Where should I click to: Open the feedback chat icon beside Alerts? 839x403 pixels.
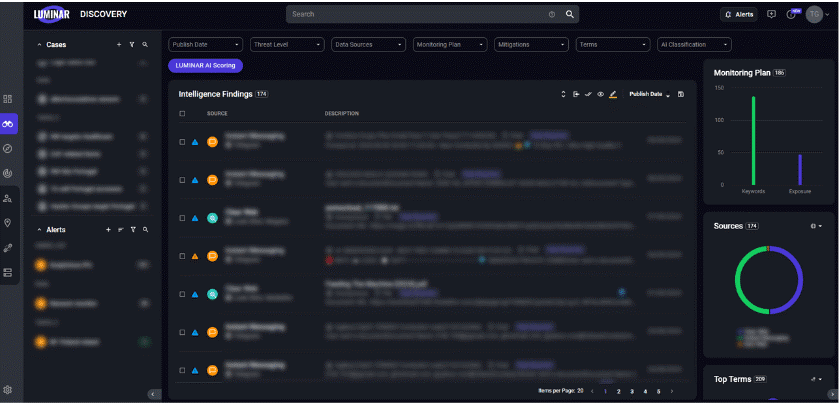(771, 14)
